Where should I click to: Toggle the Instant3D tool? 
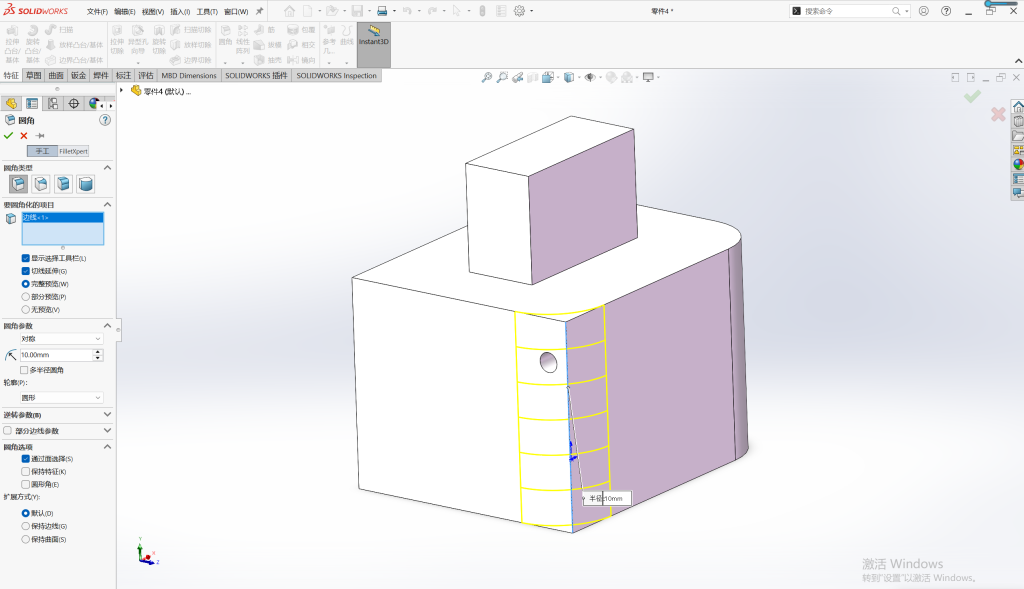(x=374, y=44)
